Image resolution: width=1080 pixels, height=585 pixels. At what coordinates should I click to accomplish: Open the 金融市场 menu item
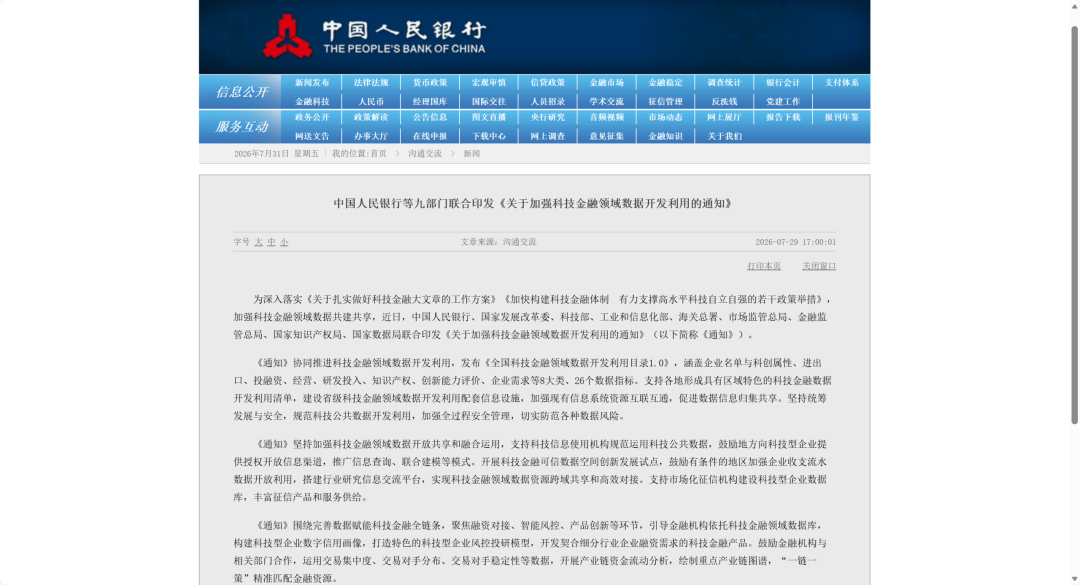607,83
